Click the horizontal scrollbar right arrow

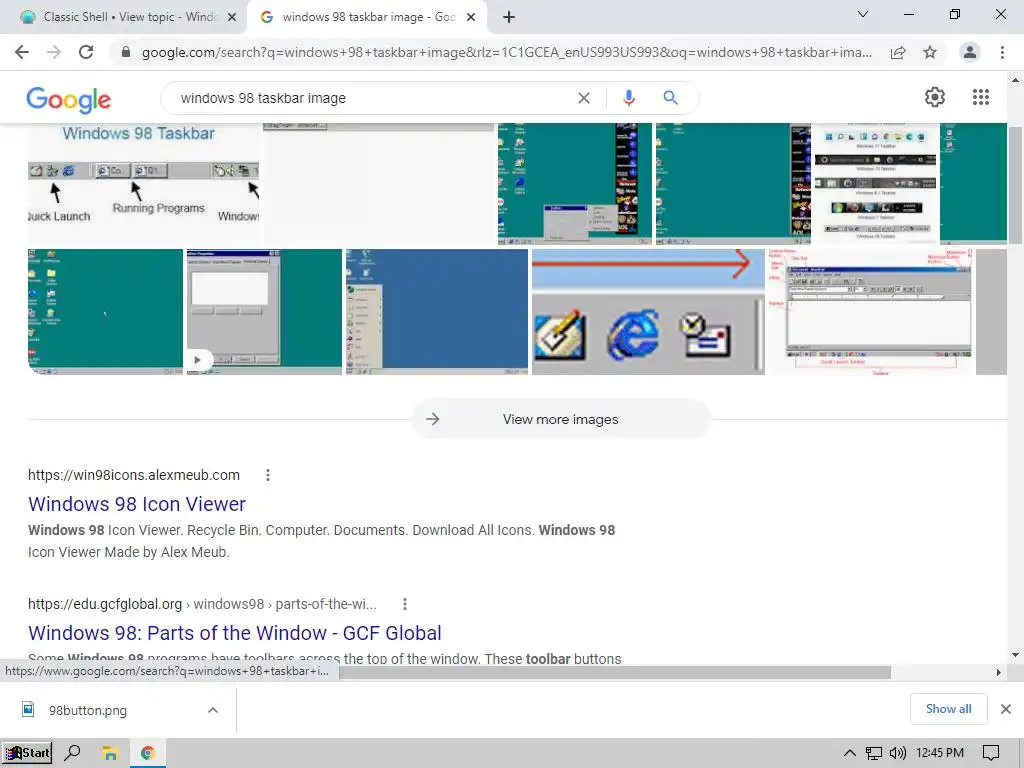(998, 673)
